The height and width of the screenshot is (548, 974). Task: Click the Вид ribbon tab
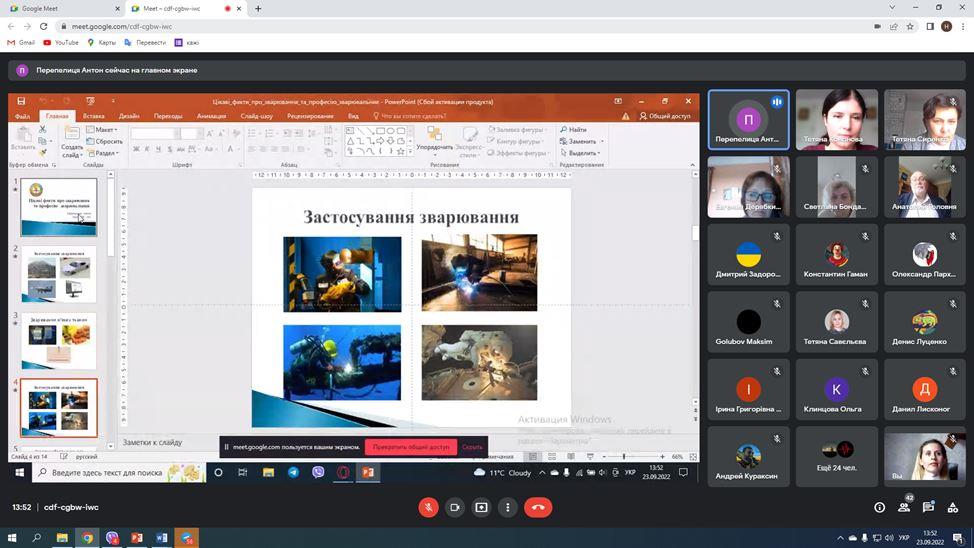353,116
